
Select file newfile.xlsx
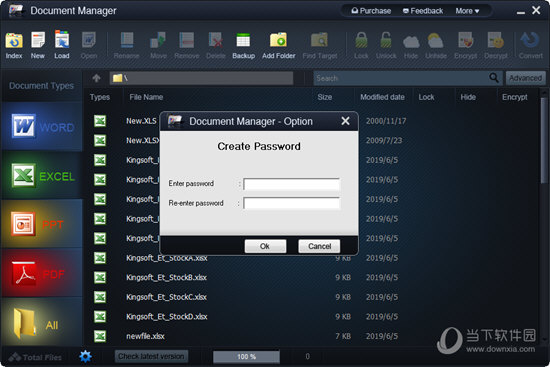point(145,336)
